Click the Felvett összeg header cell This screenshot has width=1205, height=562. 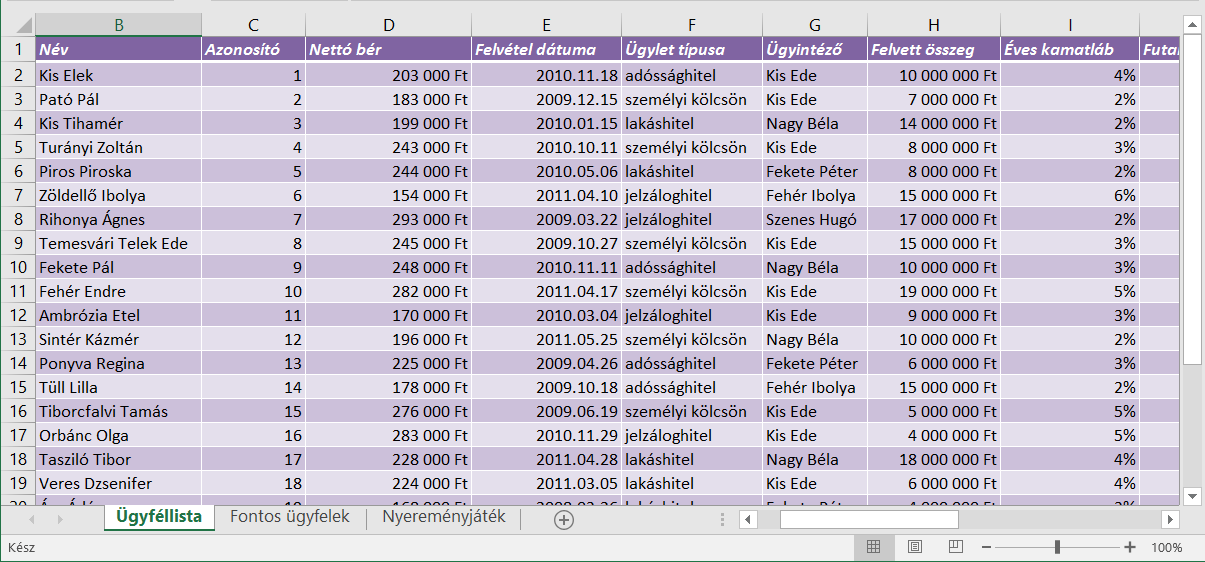[933, 49]
